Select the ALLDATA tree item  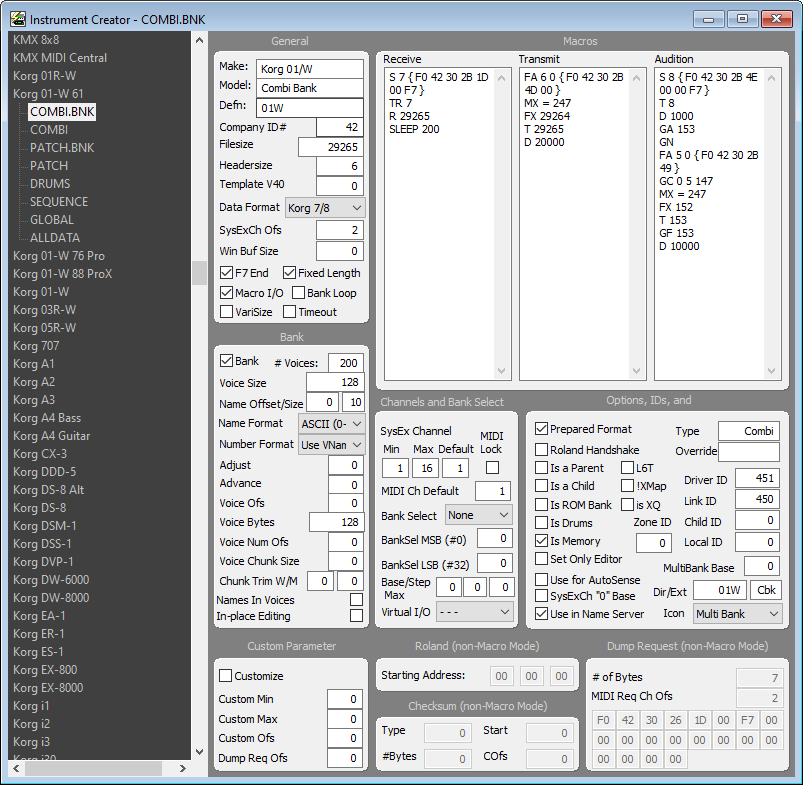[55, 238]
